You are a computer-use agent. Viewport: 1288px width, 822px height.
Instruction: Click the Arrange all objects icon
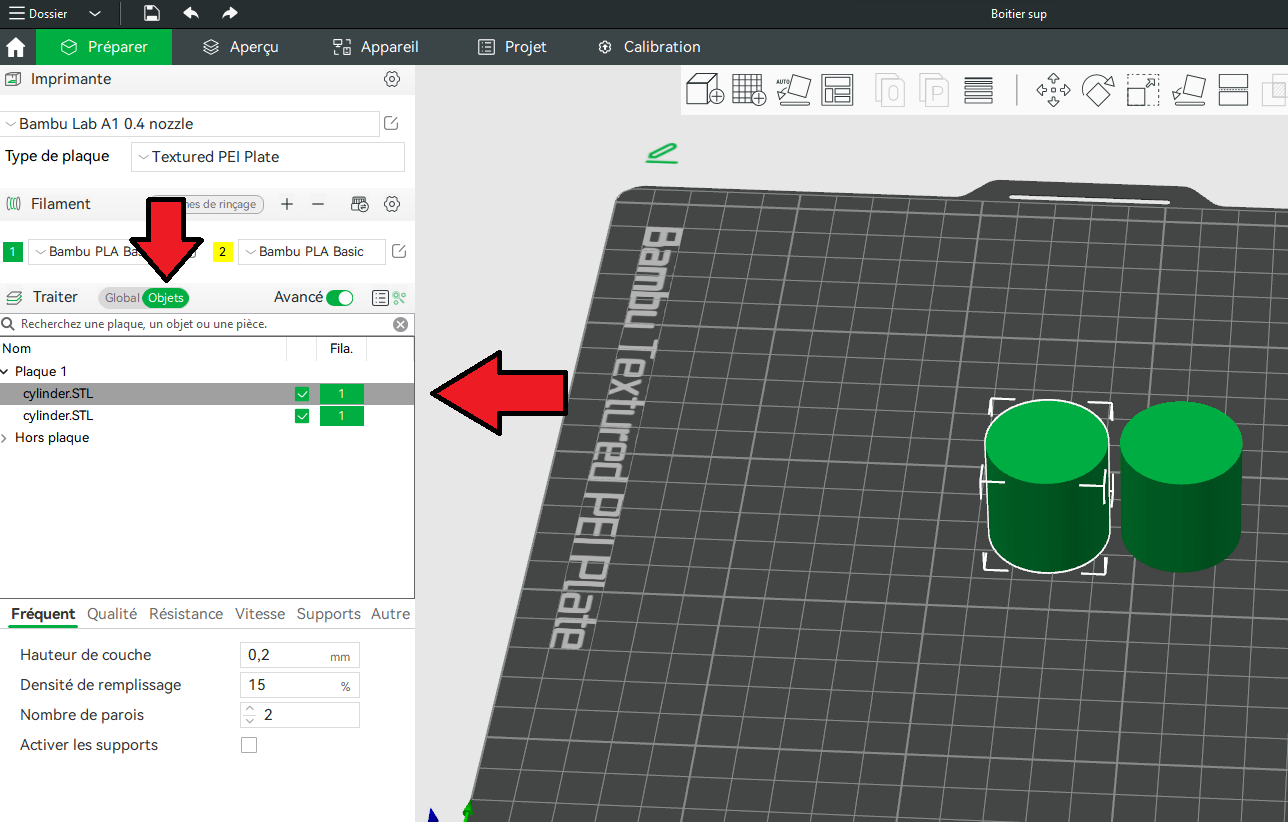(837, 90)
